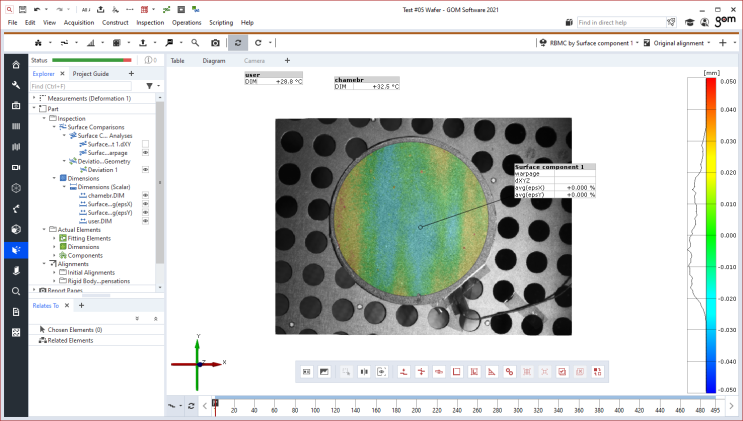Enable visibility box for Surface...t 1.dXY
Viewport: 743px width, 421px height.
[x=145, y=144]
